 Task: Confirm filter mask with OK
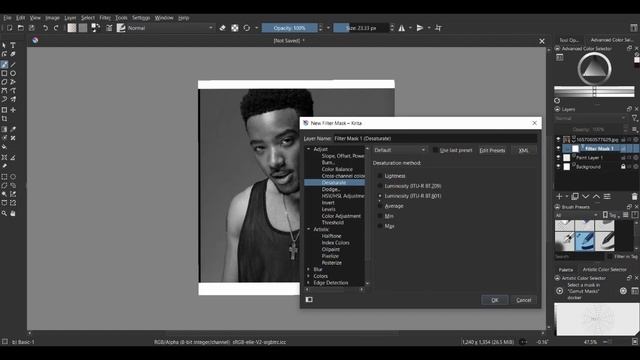click(495, 300)
